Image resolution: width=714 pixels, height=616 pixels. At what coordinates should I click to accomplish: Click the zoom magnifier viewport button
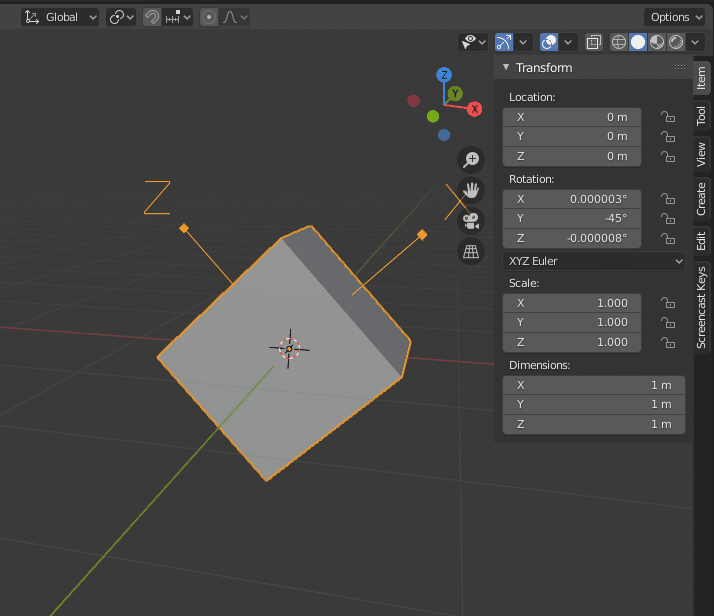tap(471, 160)
